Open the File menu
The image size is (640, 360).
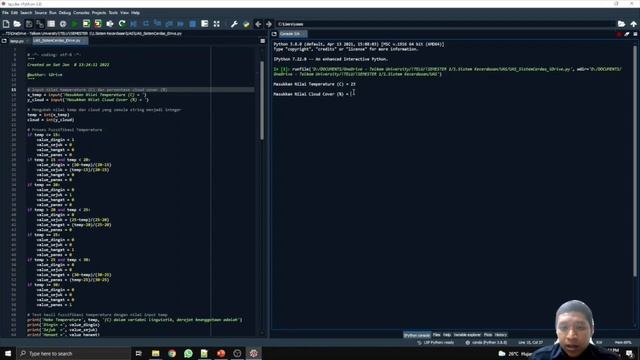(5, 13)
